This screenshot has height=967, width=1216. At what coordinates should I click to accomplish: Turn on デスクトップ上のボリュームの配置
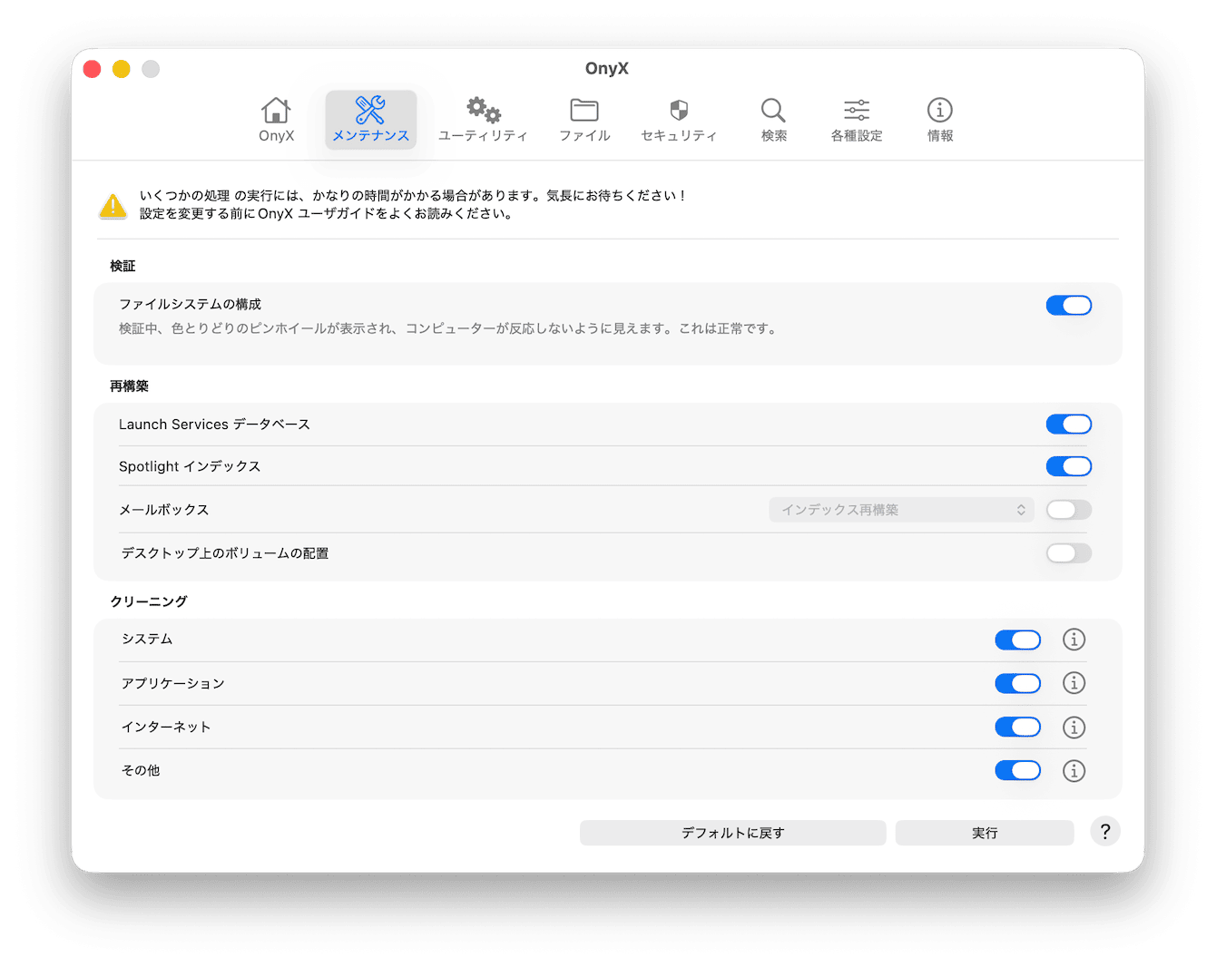[1068, 553]
